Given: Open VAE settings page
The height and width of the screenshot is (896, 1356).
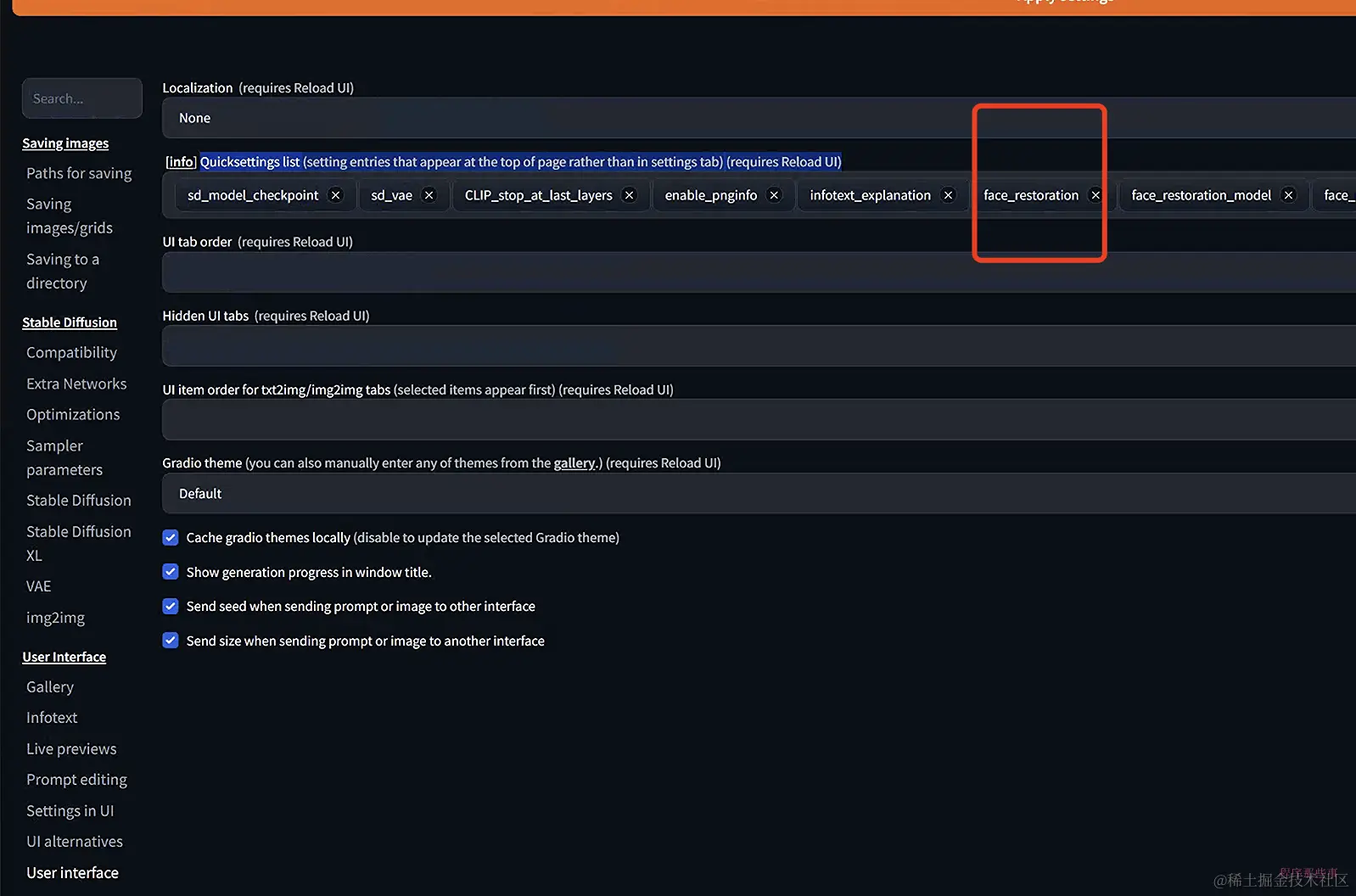Looking at the screenshot, I should tap(39, 586).
